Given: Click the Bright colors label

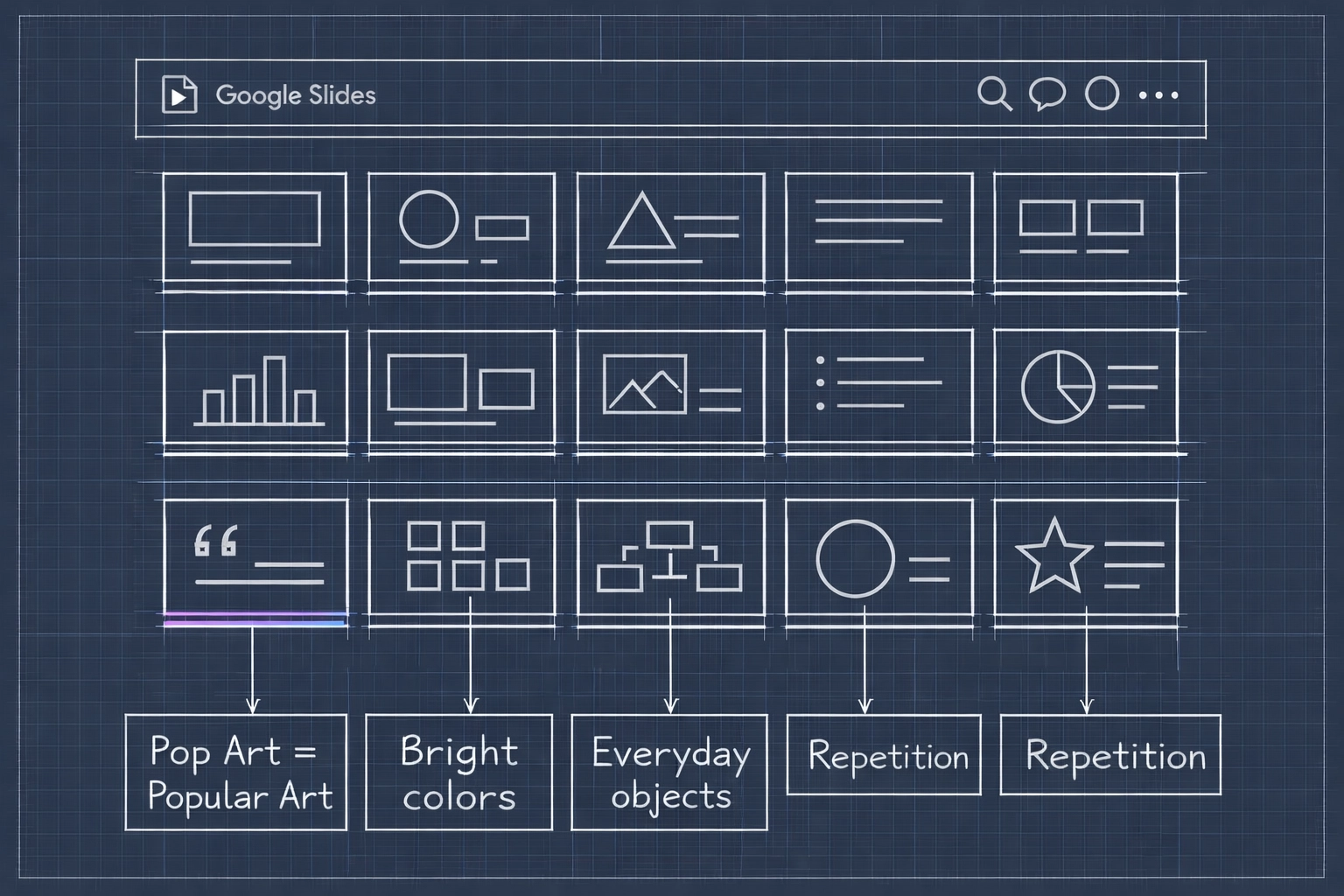Looking at the screenshot, I should tap(458, 772).
